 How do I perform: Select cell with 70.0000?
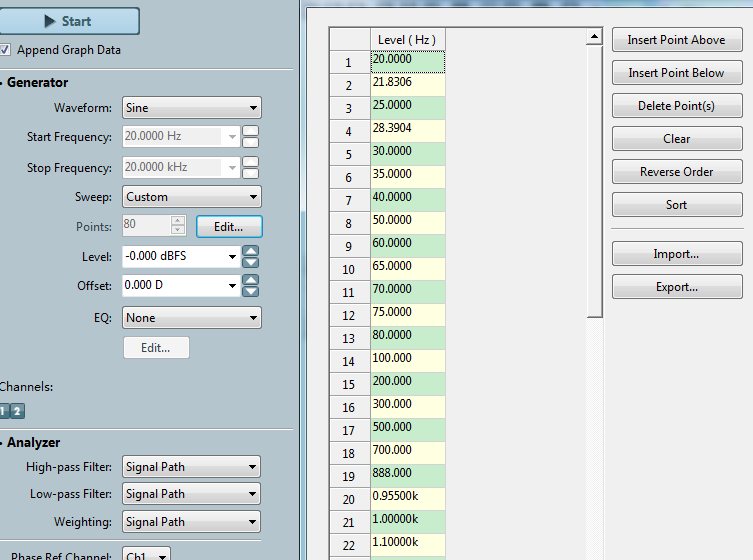408,292
